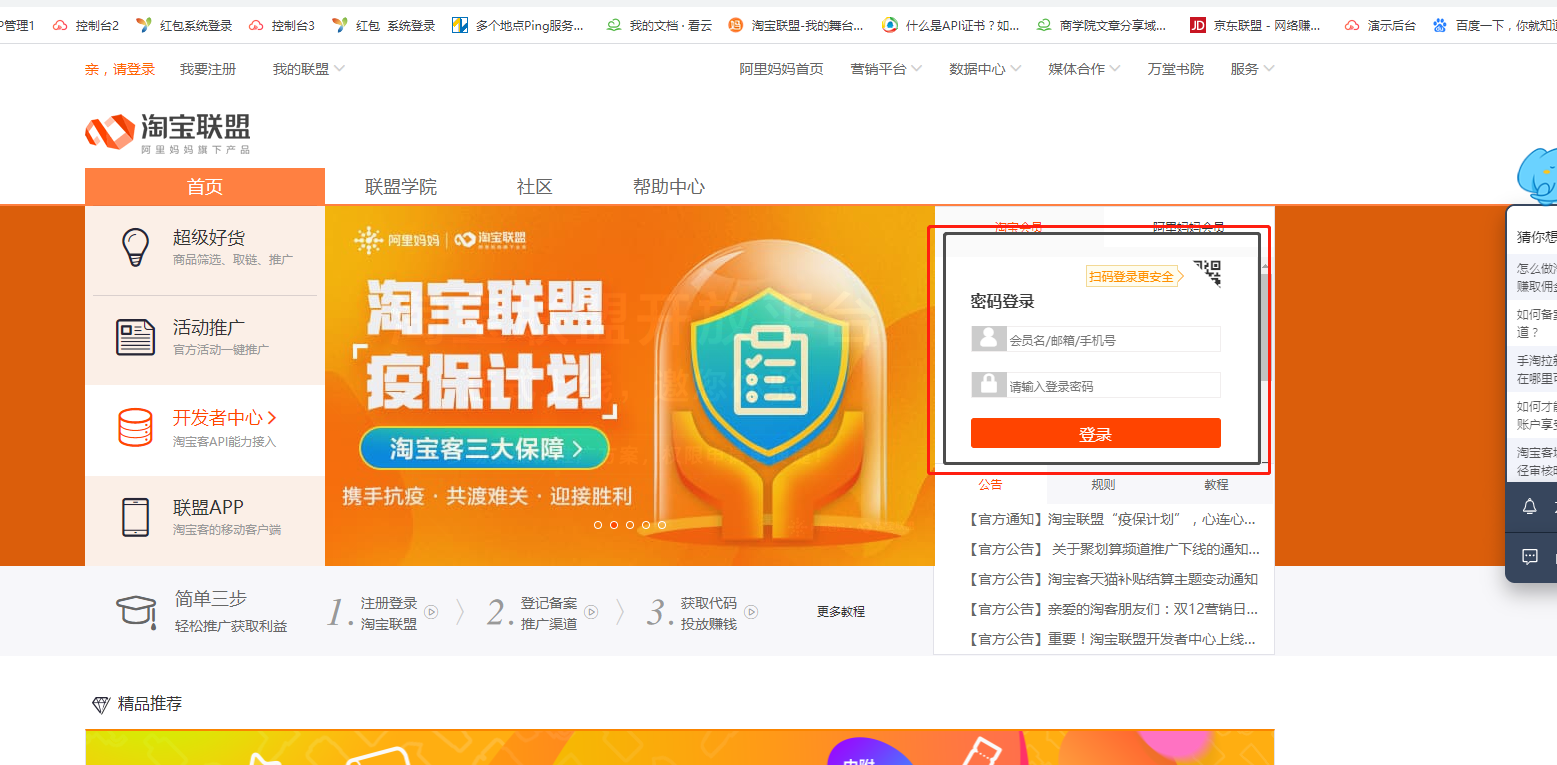
Task: Click the 开发者中心 database icon
Action: [135, 427]
